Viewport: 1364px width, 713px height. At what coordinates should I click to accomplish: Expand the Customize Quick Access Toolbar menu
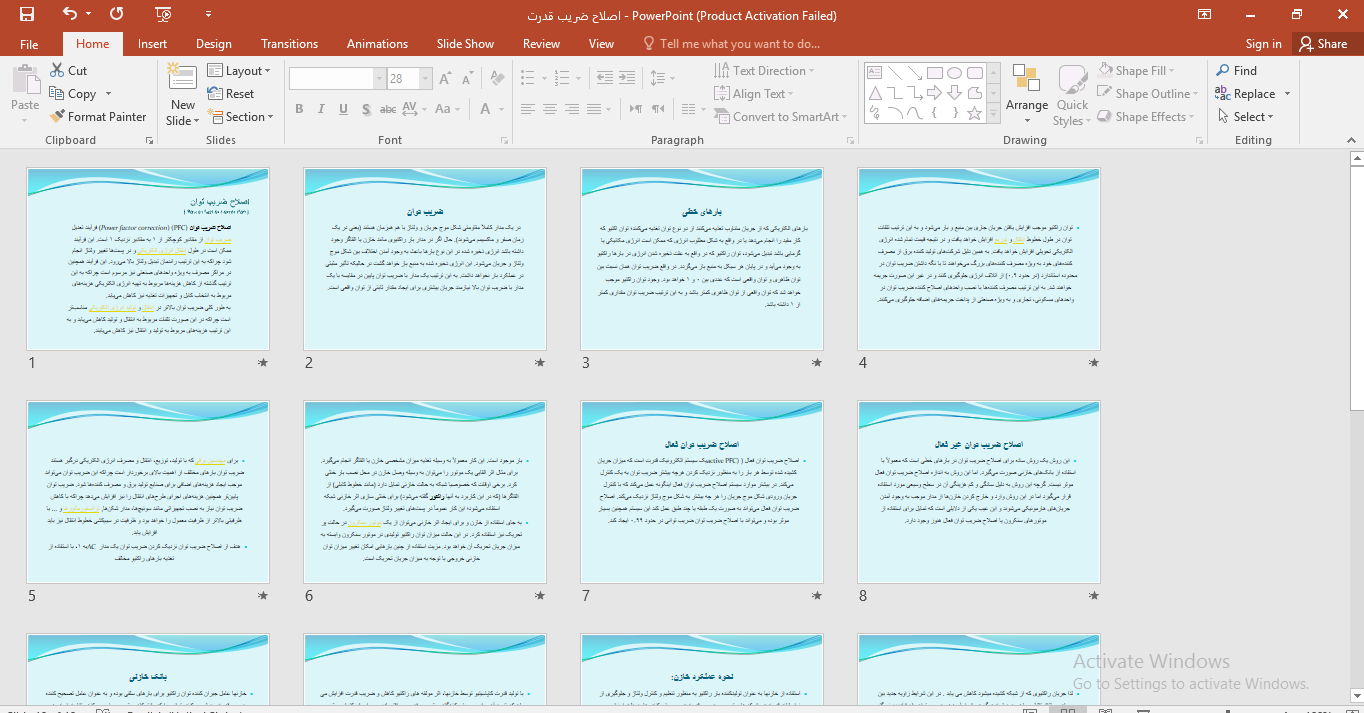pos(209,15)
